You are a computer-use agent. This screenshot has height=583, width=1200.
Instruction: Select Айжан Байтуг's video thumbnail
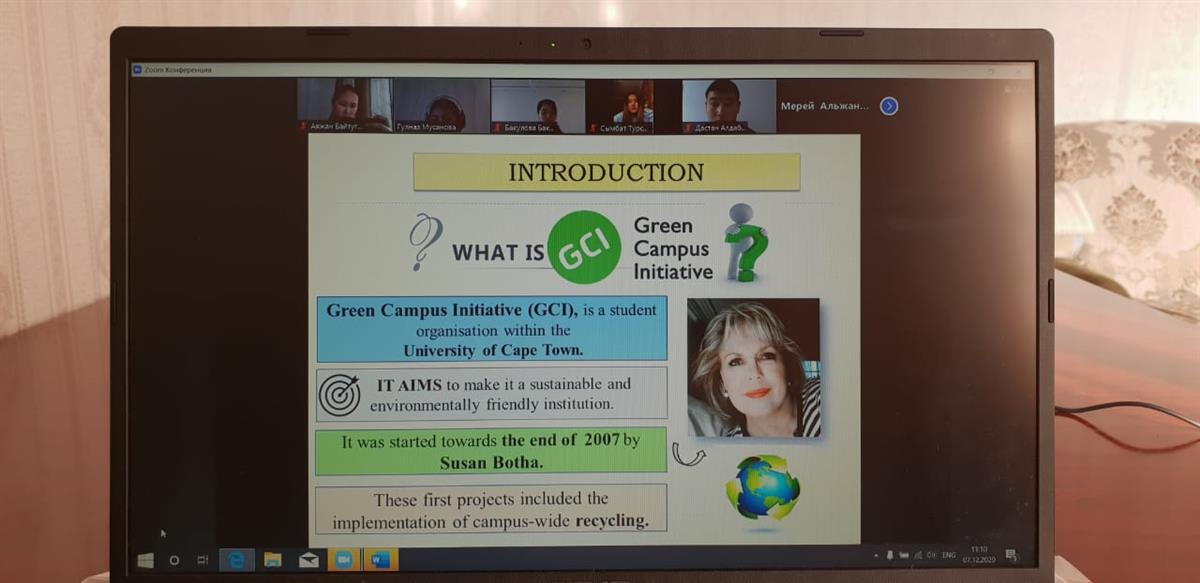coord(344,105)
